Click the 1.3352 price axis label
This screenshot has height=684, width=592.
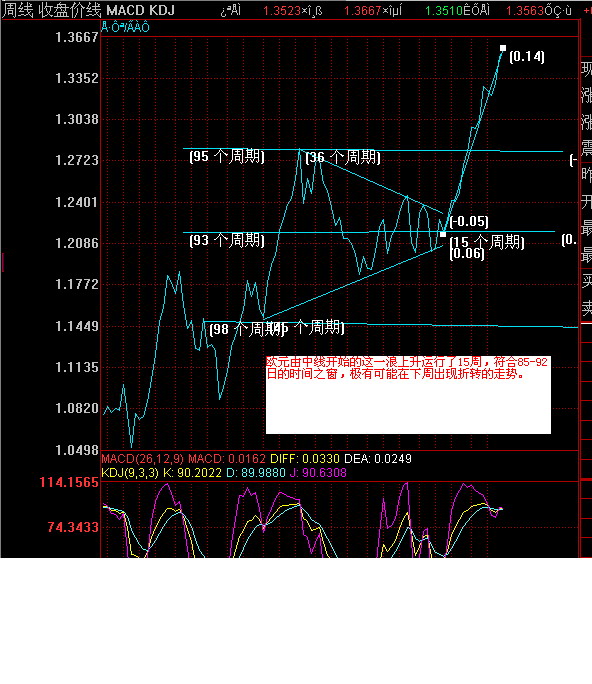pyautogui.click(x=77, y=79)
